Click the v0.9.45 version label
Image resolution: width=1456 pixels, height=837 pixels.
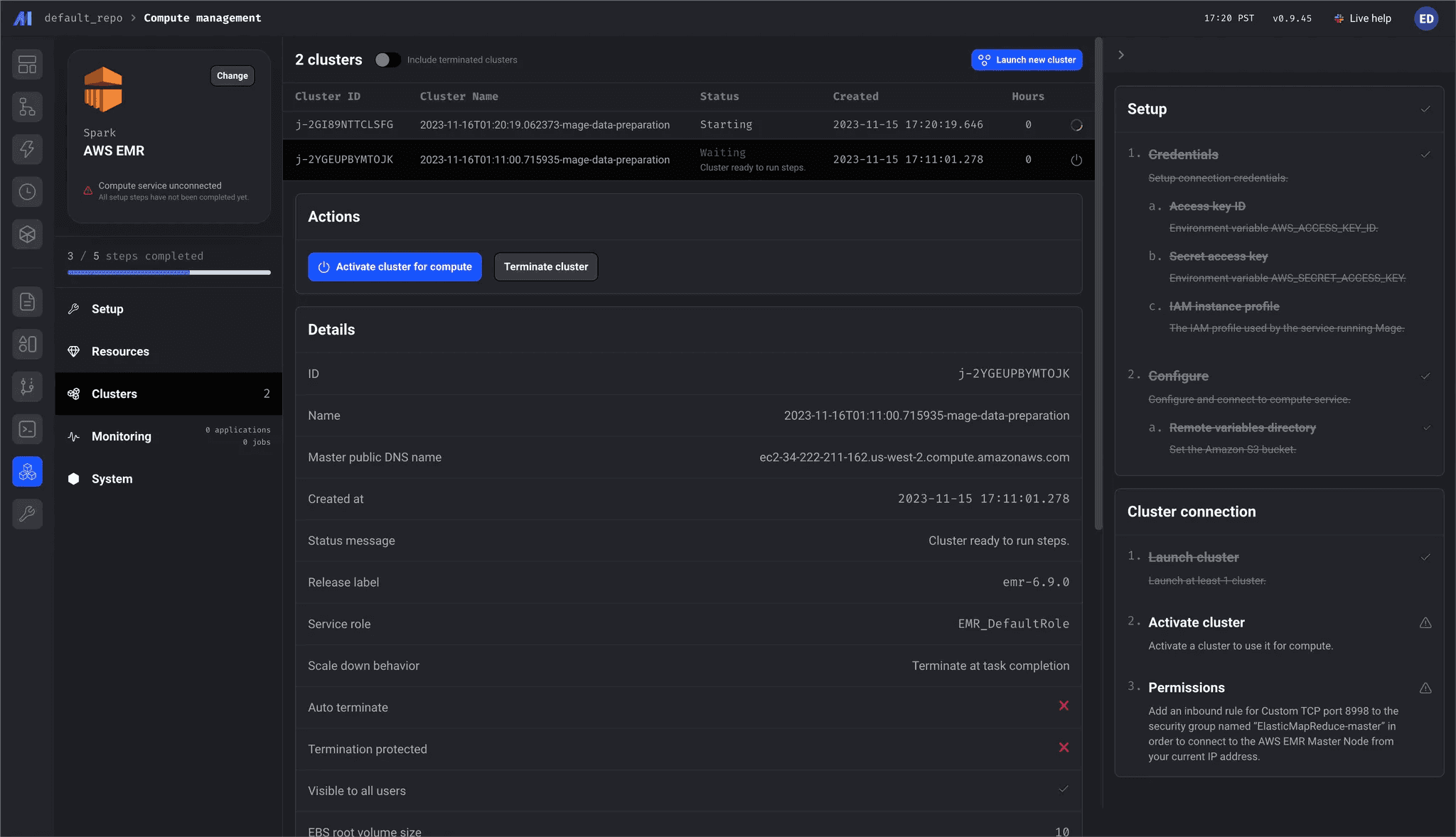(1292, 18)
